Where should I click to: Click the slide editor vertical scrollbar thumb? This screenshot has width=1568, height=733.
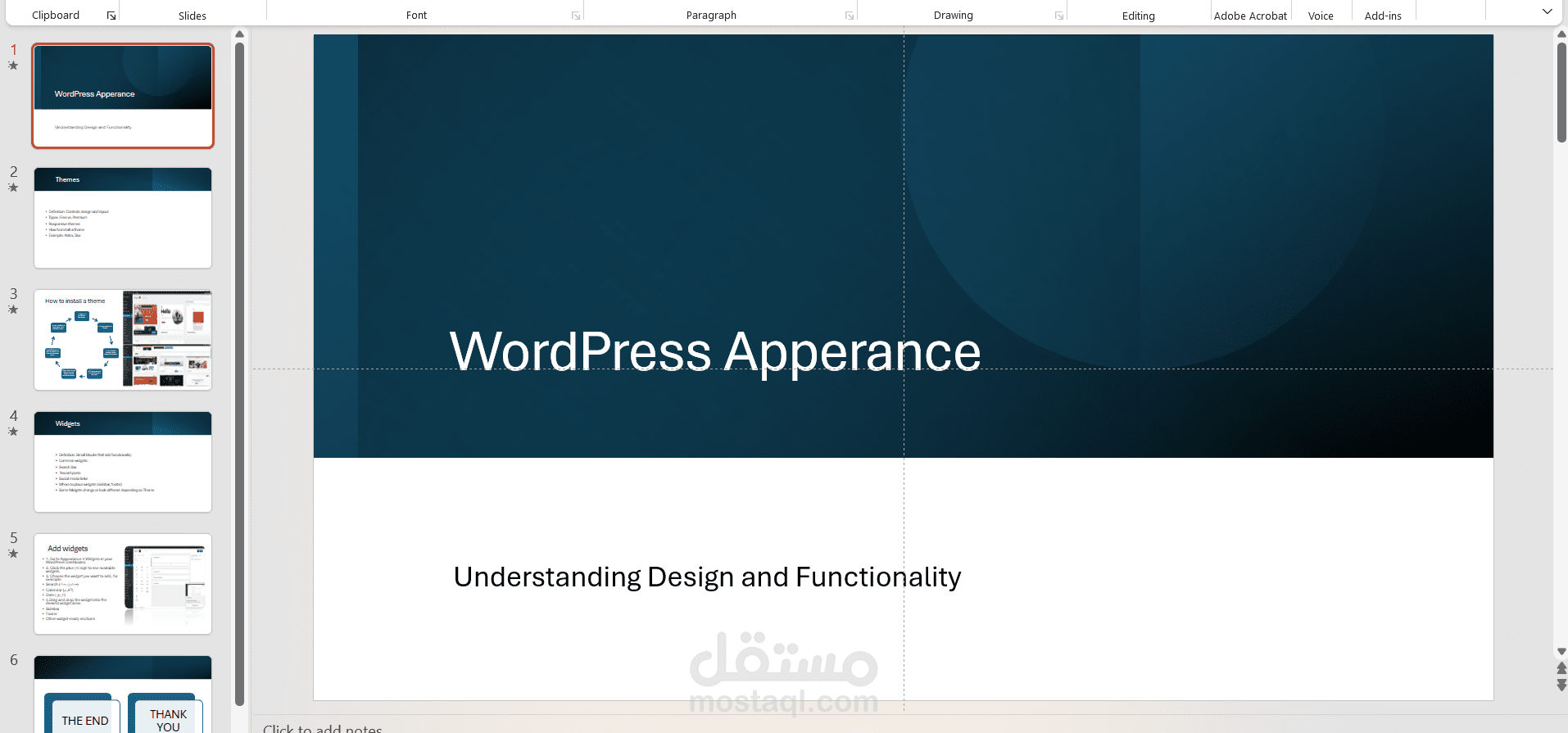point(1561,93)
